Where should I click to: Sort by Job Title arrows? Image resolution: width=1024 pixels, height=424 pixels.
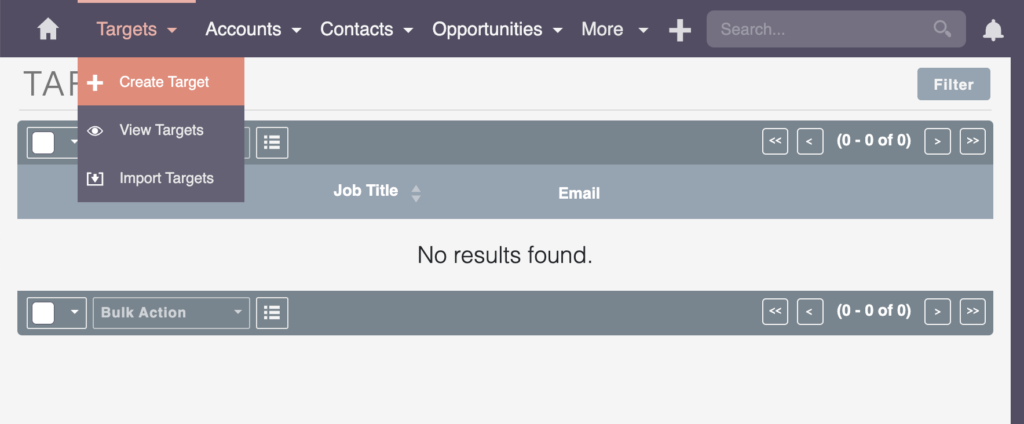click(x=415, y=193)
